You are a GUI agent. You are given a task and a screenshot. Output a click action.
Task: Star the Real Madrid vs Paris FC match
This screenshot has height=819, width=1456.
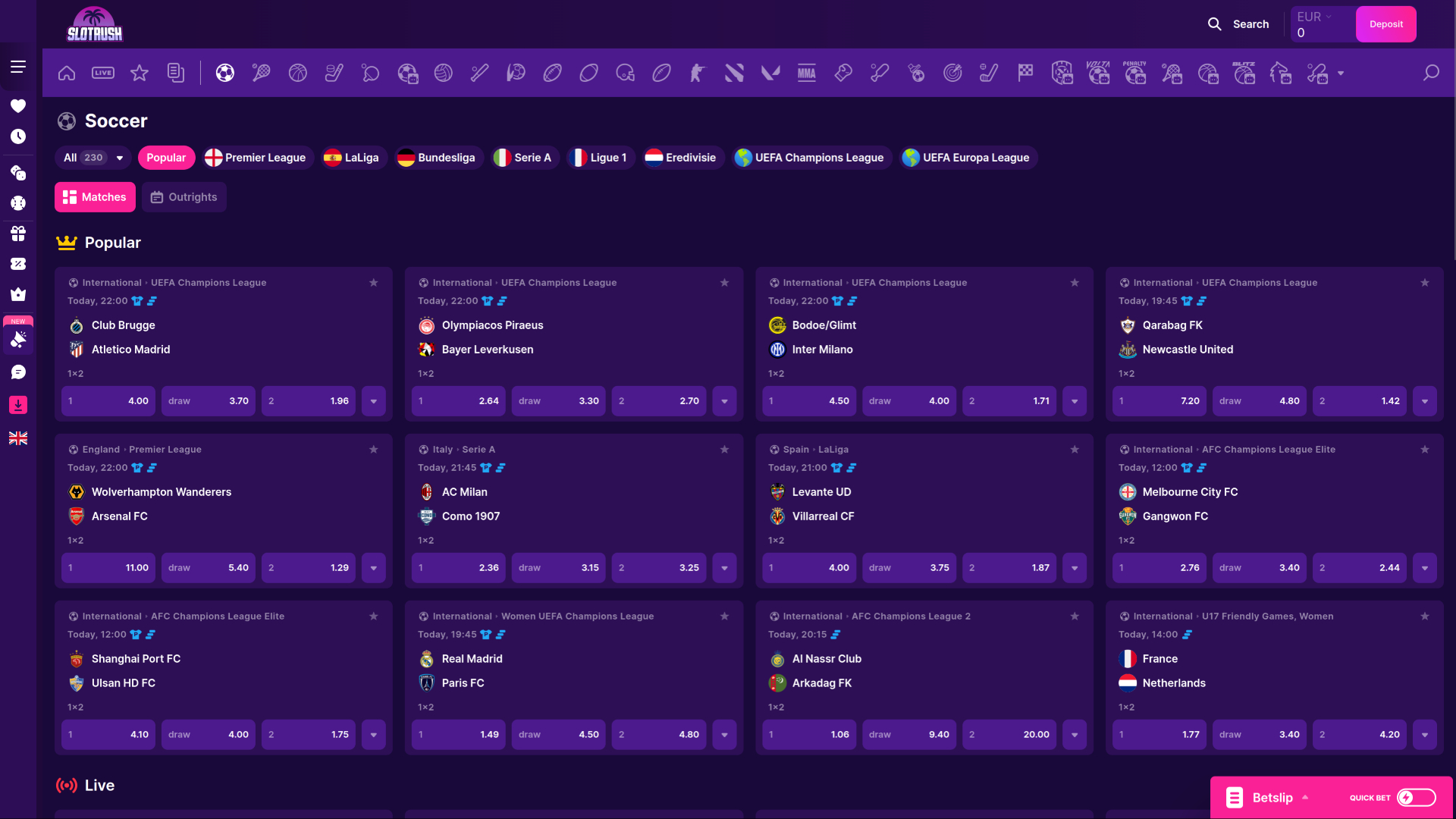(x=724, y=617)
